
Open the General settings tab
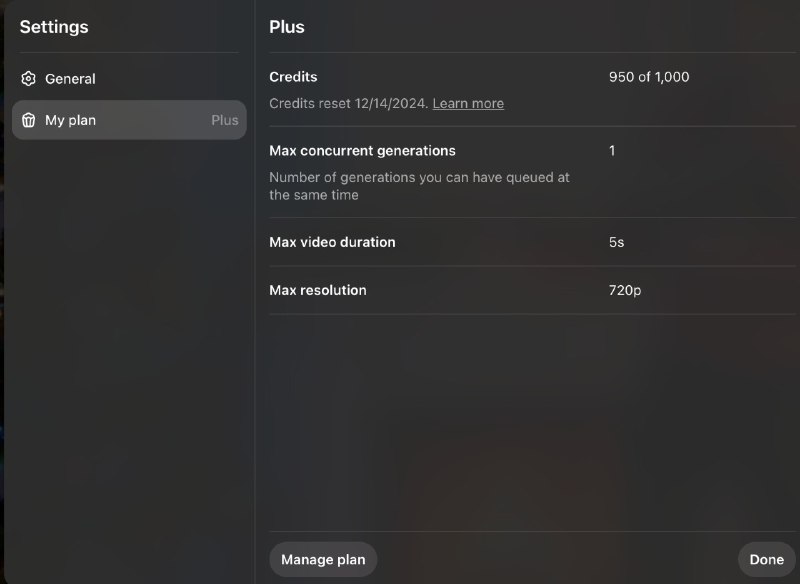(129, 79)
